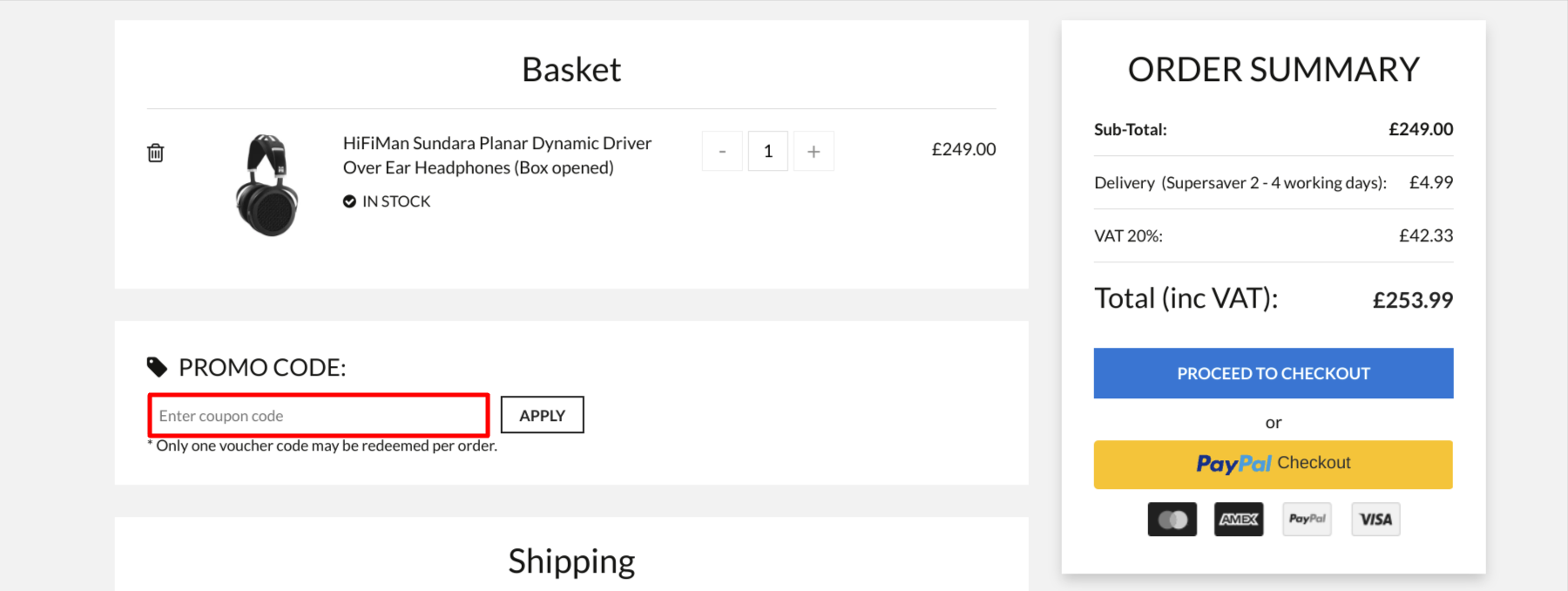
Task: Increase quantity with the plus button
Action: [x=814, y=152]
